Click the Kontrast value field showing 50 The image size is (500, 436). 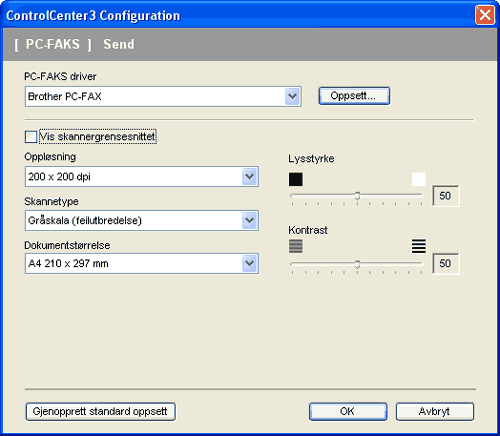(x=446, y=263)
